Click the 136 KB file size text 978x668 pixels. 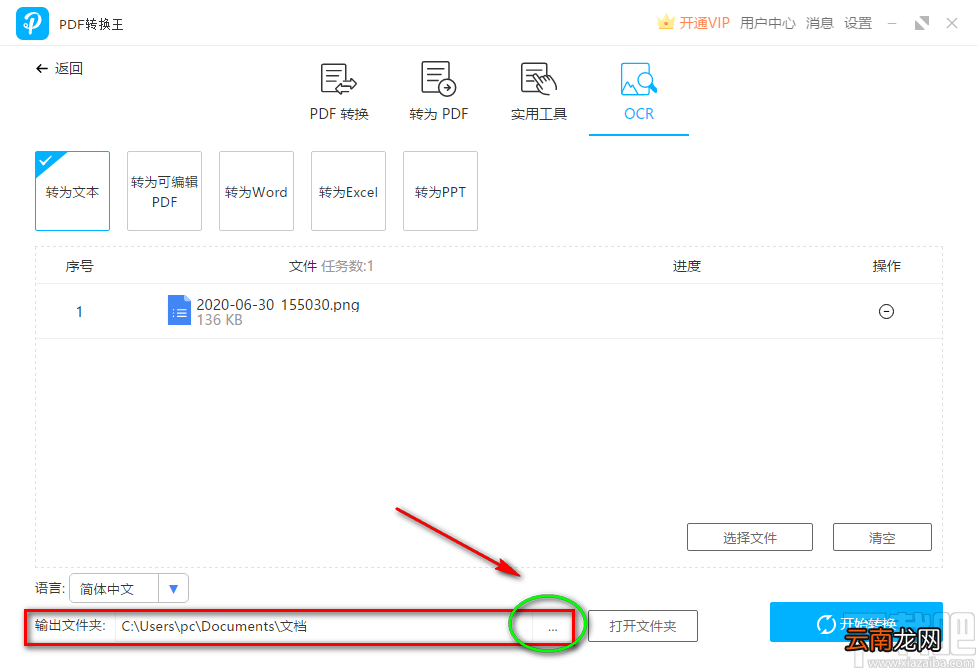(220, 320)
